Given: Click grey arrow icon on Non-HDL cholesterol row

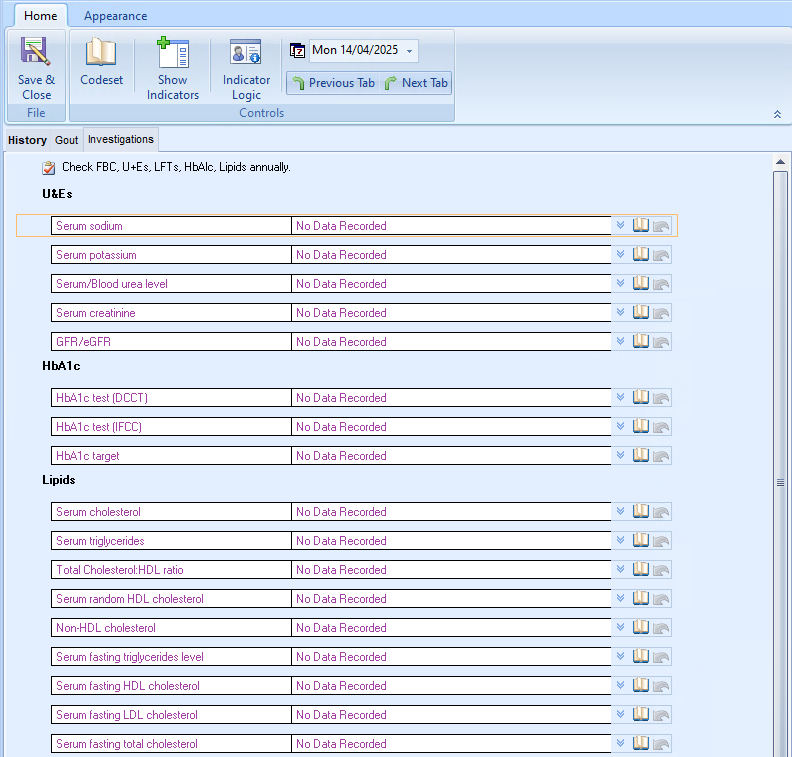Looking at the screenshot, I should coord(661,628).
